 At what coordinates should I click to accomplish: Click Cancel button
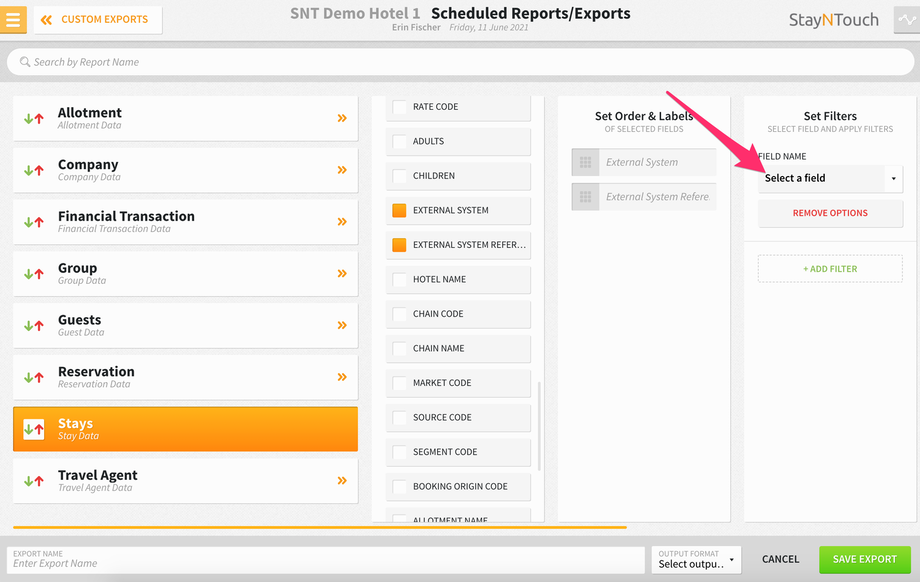point(780,560)
